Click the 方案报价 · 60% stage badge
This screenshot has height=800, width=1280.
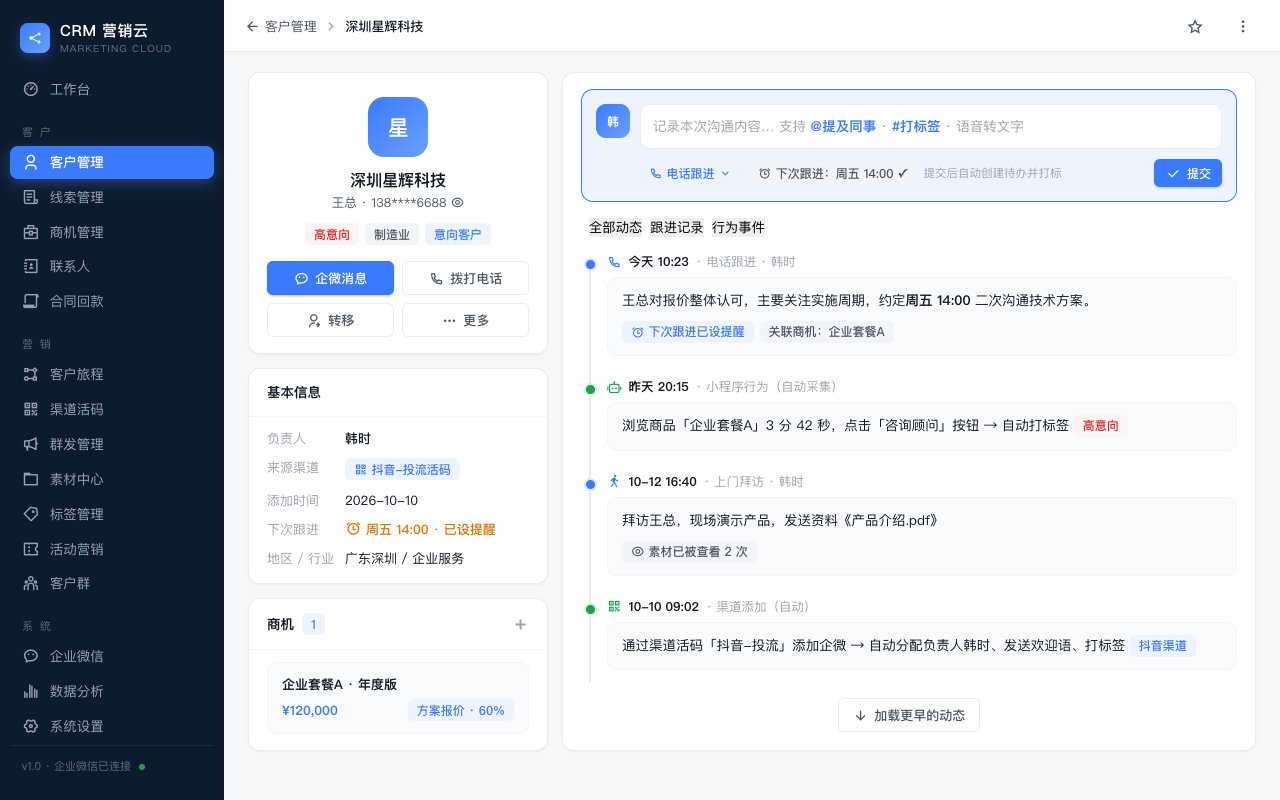click(461, 710)
